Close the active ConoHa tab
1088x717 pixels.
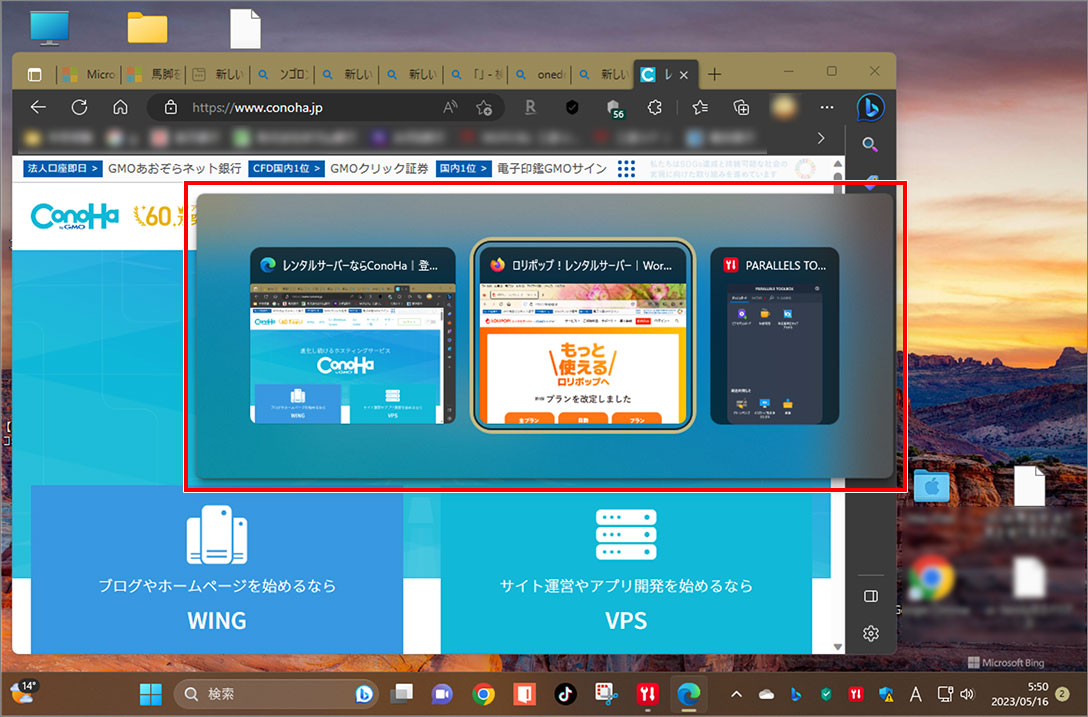(x=683, y=75)
